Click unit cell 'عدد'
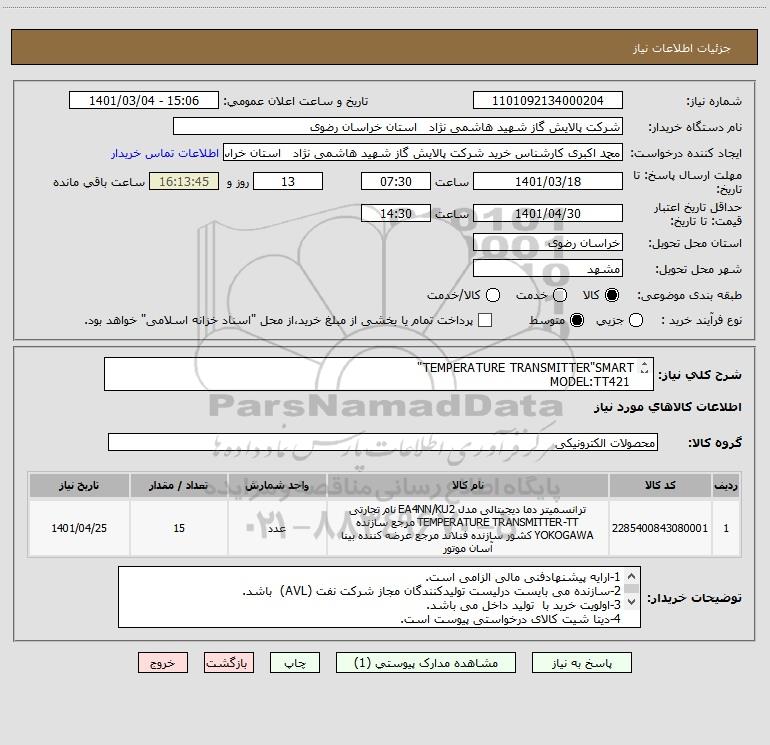770x745 pixels. [x=277, y=528]
